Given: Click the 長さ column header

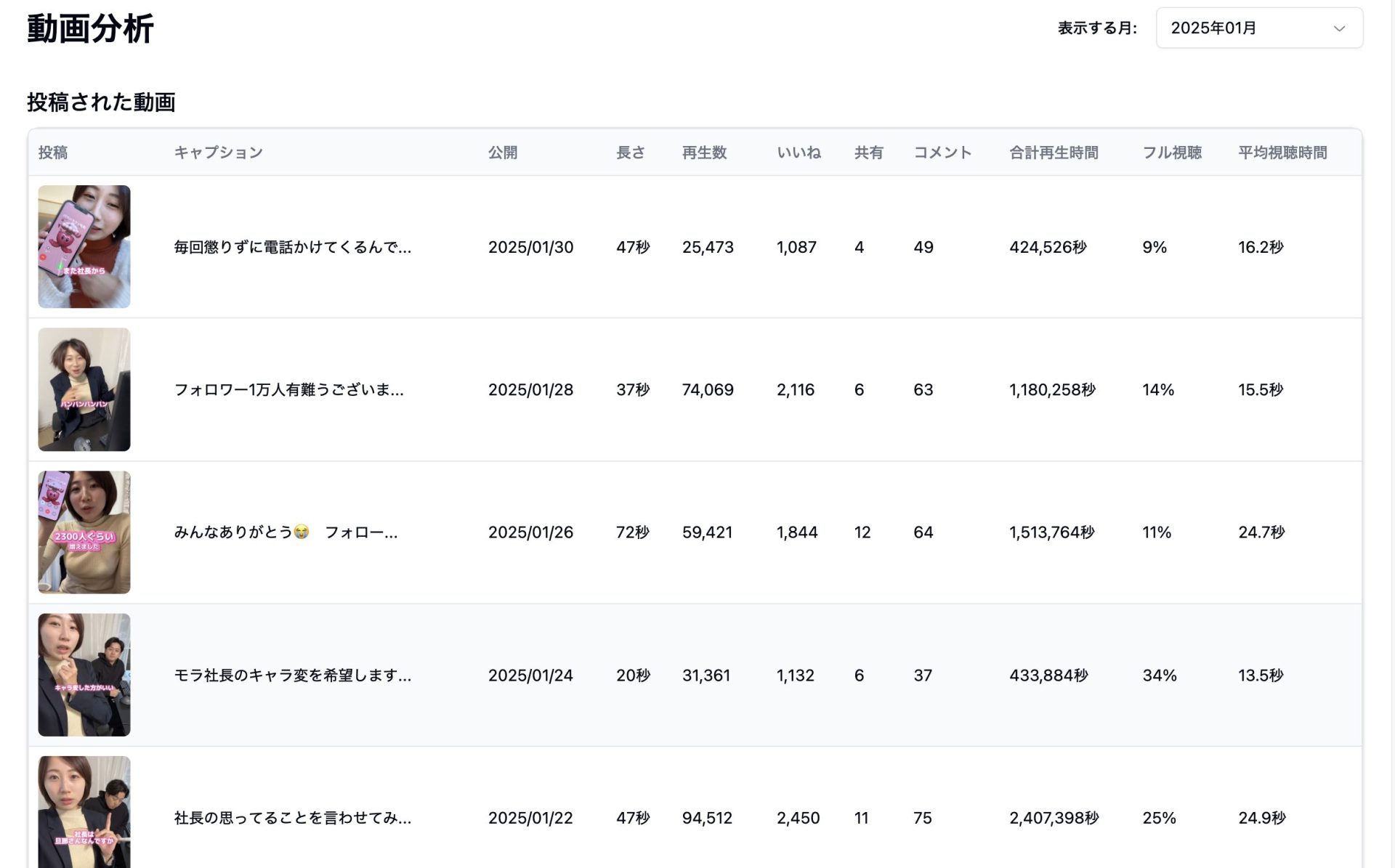Looking at the screenshot, I should (630, 153).
